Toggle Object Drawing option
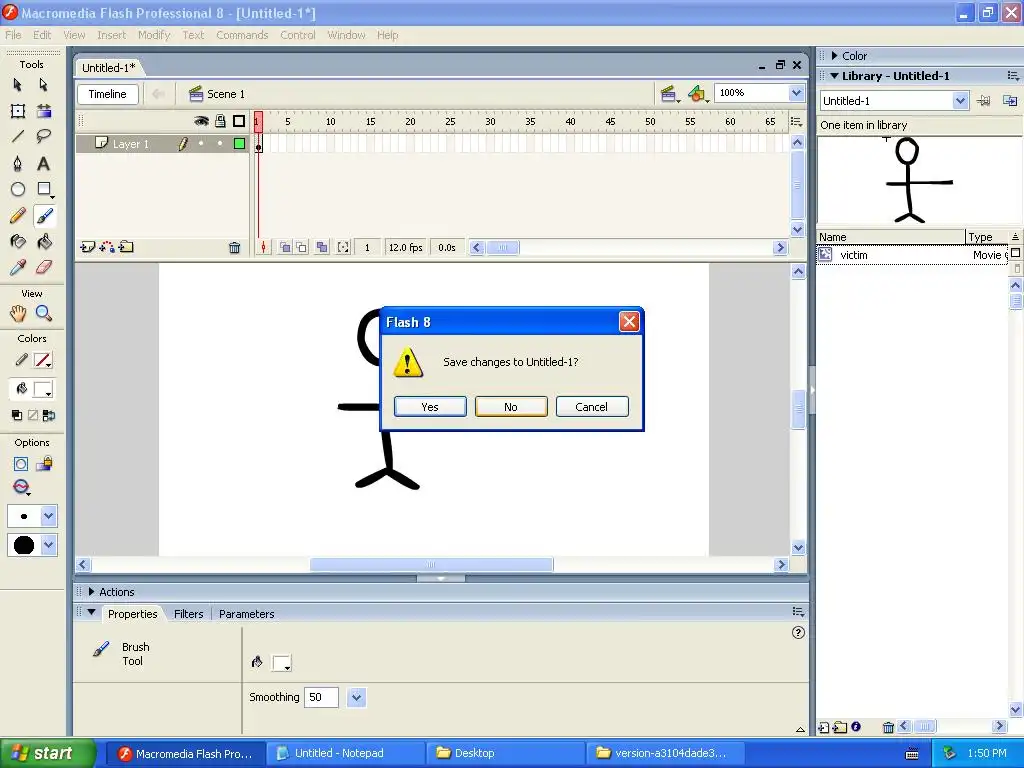This screenshot has height=768, width=1024. [x=20, y=464]
